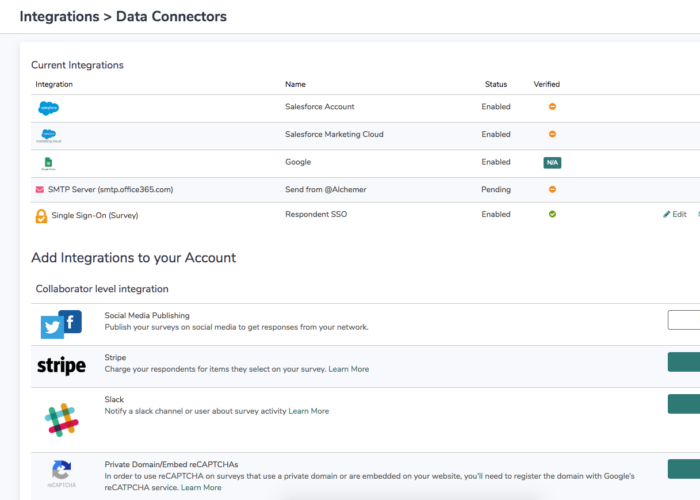Click the Verified column header

546,84
